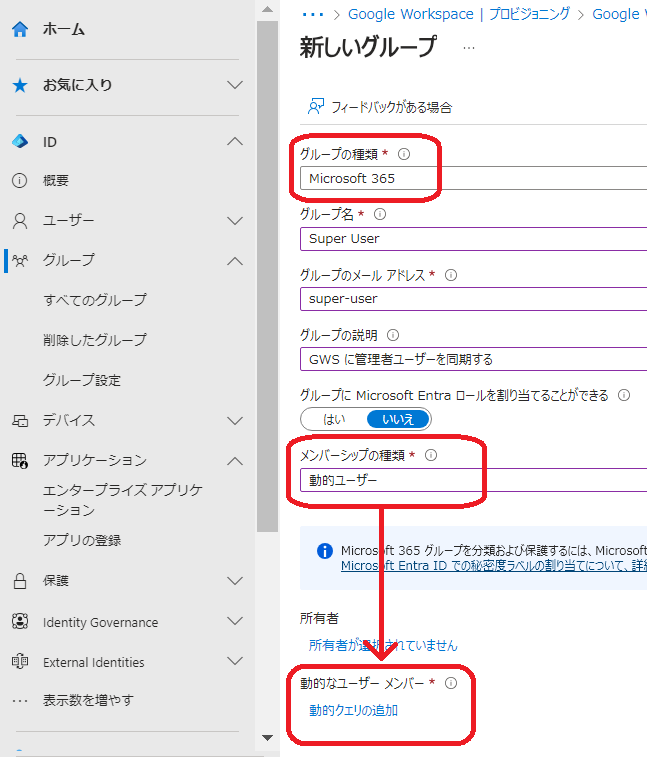Click info icon beside Microsoft Entra role setting
The height and width of the screenshot is (757, 647).
tap(624, 395)
